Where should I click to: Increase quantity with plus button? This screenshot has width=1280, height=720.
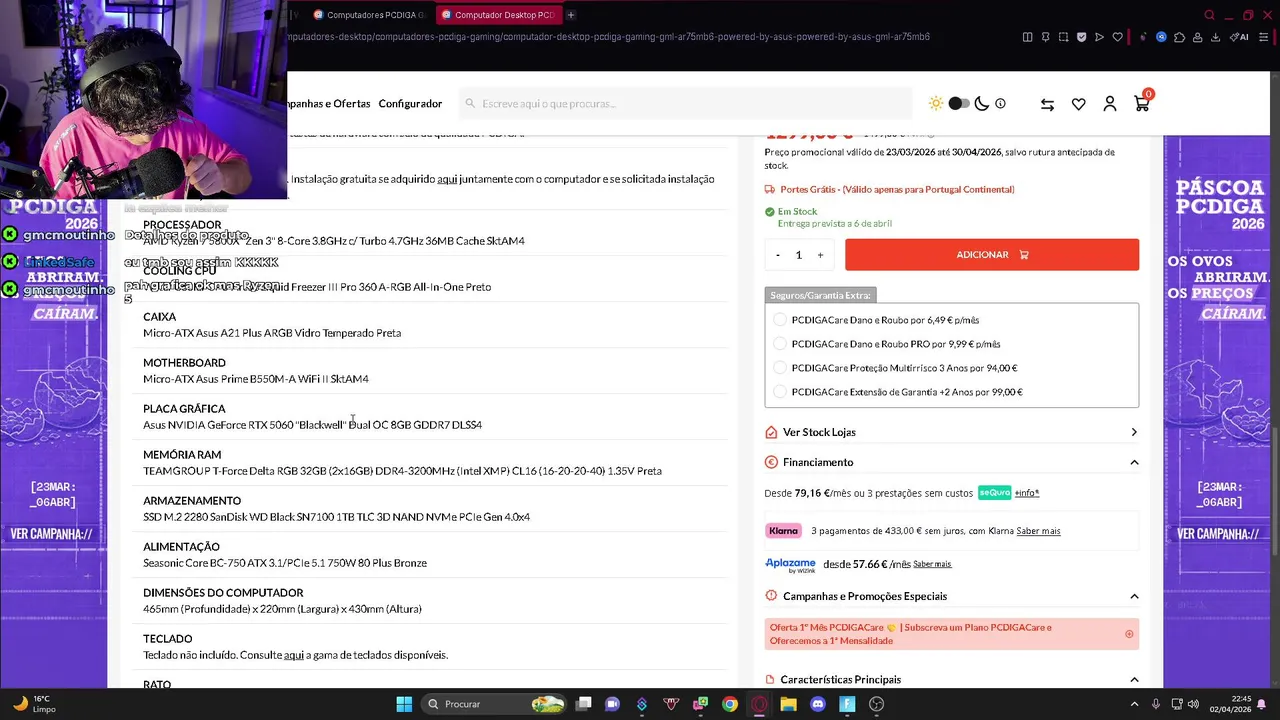pyautogui.click(x=820, y=255)
